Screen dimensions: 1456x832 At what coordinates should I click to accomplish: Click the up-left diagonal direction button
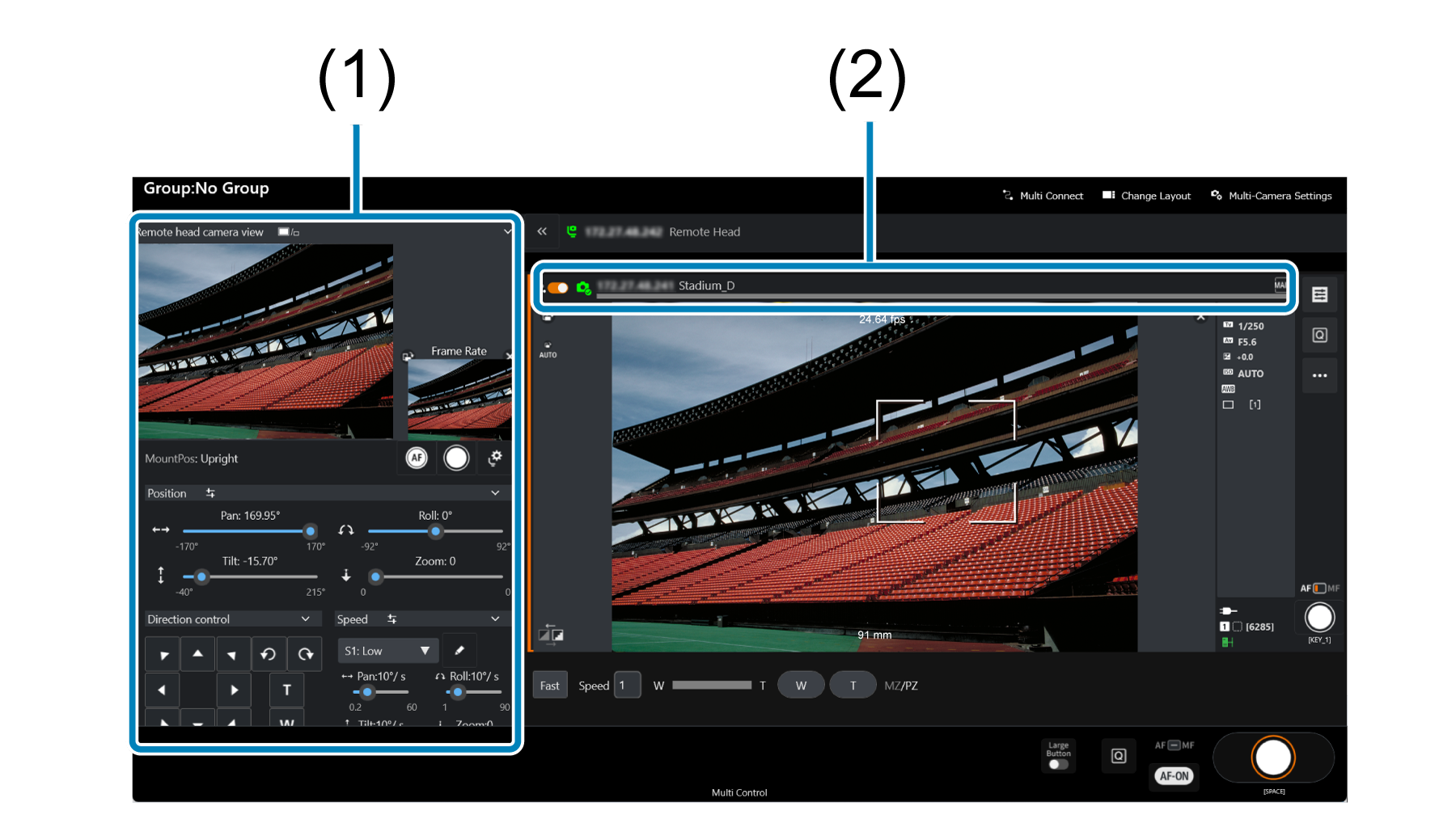pyautogui.click(x=163, y=653)
